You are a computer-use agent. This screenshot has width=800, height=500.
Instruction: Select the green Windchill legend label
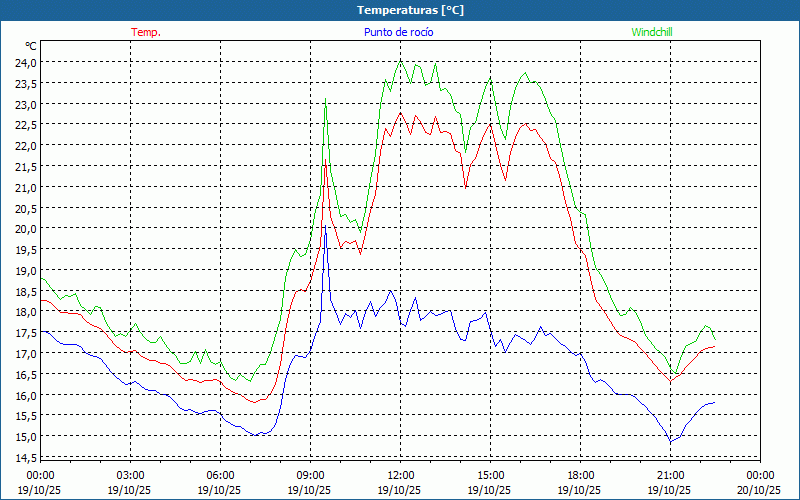(x=652, y=32)
